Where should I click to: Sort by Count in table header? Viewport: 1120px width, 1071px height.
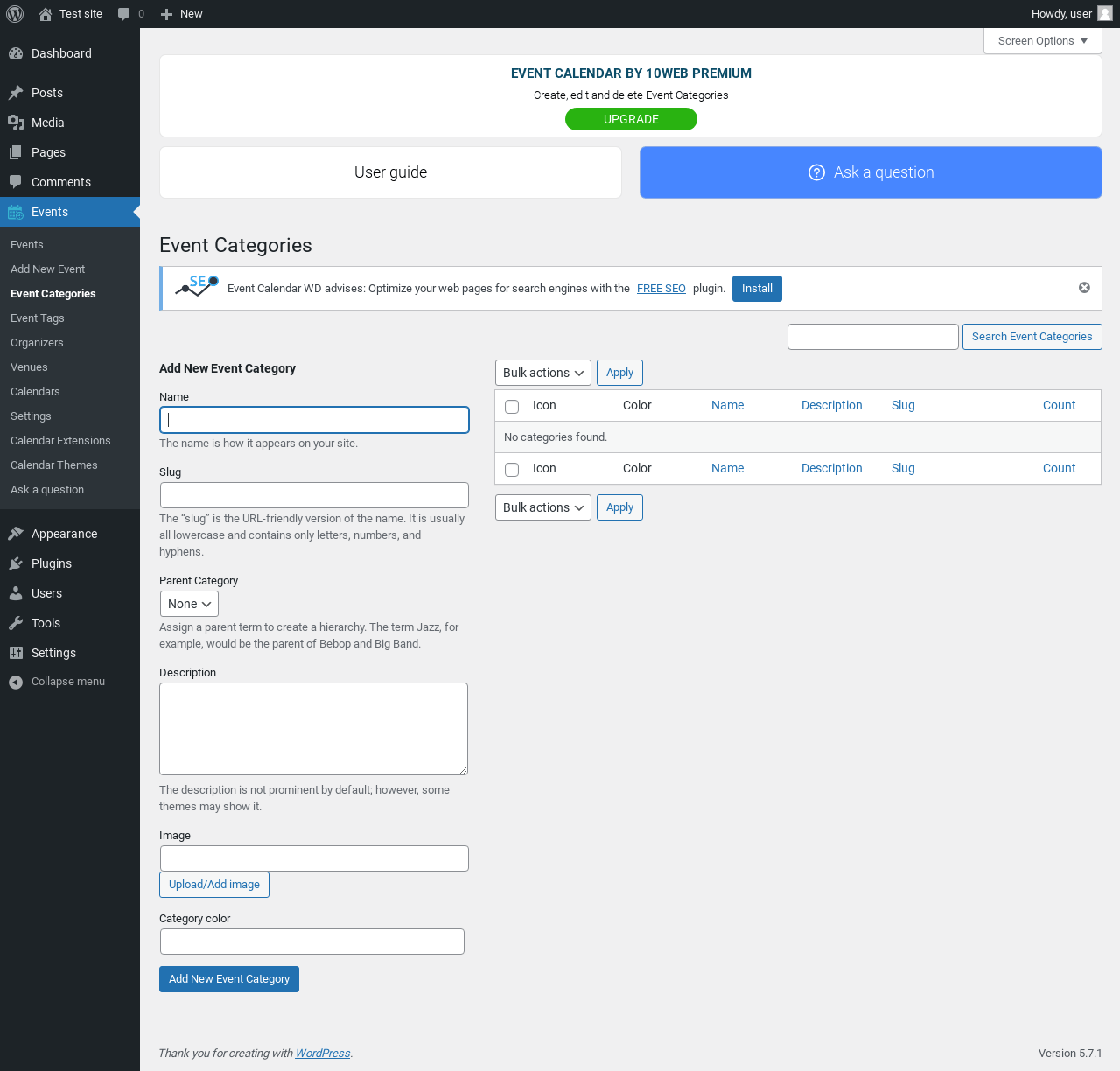(1059, 406)
